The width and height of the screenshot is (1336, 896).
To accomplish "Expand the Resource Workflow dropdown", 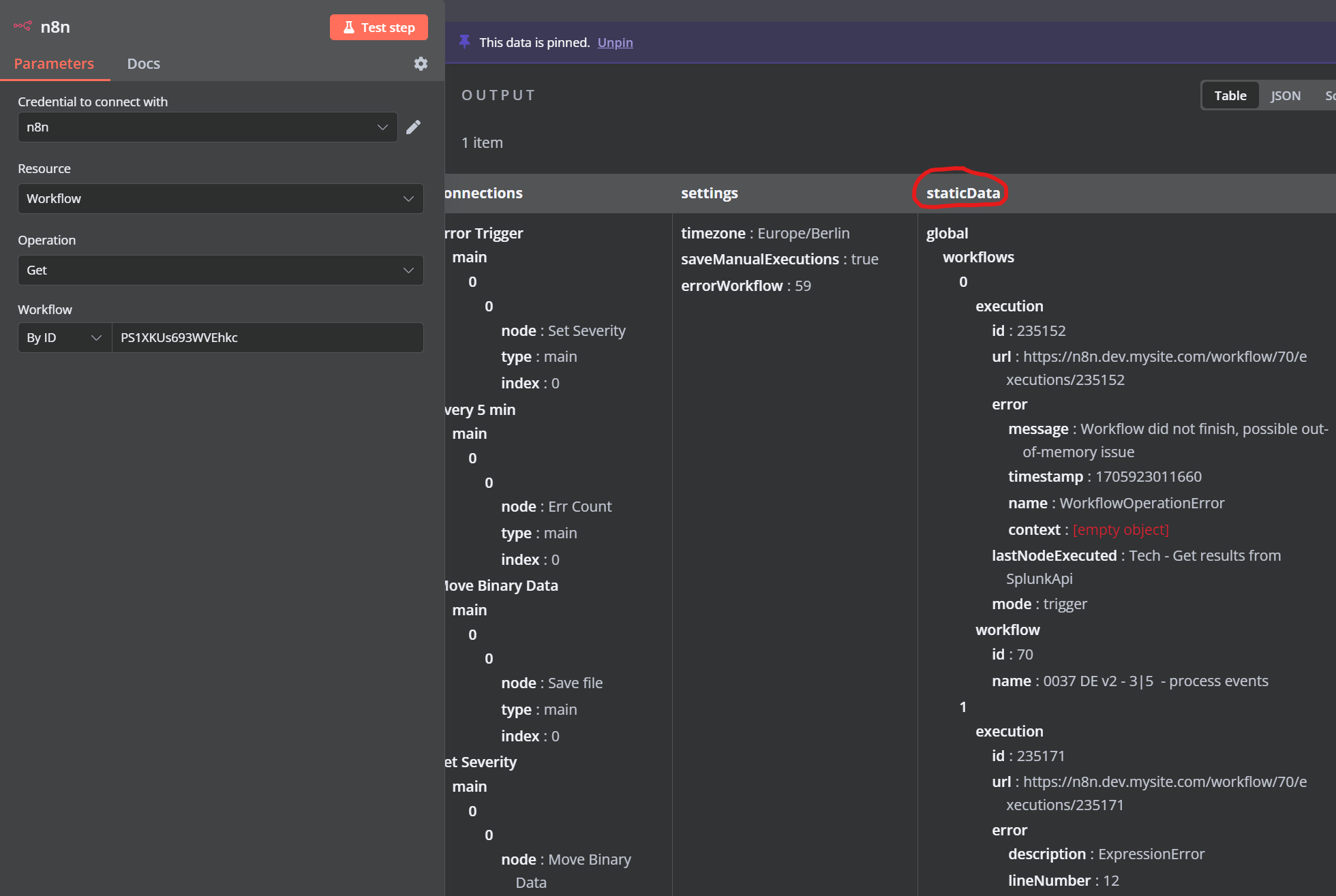I will (x=220, y=199).
